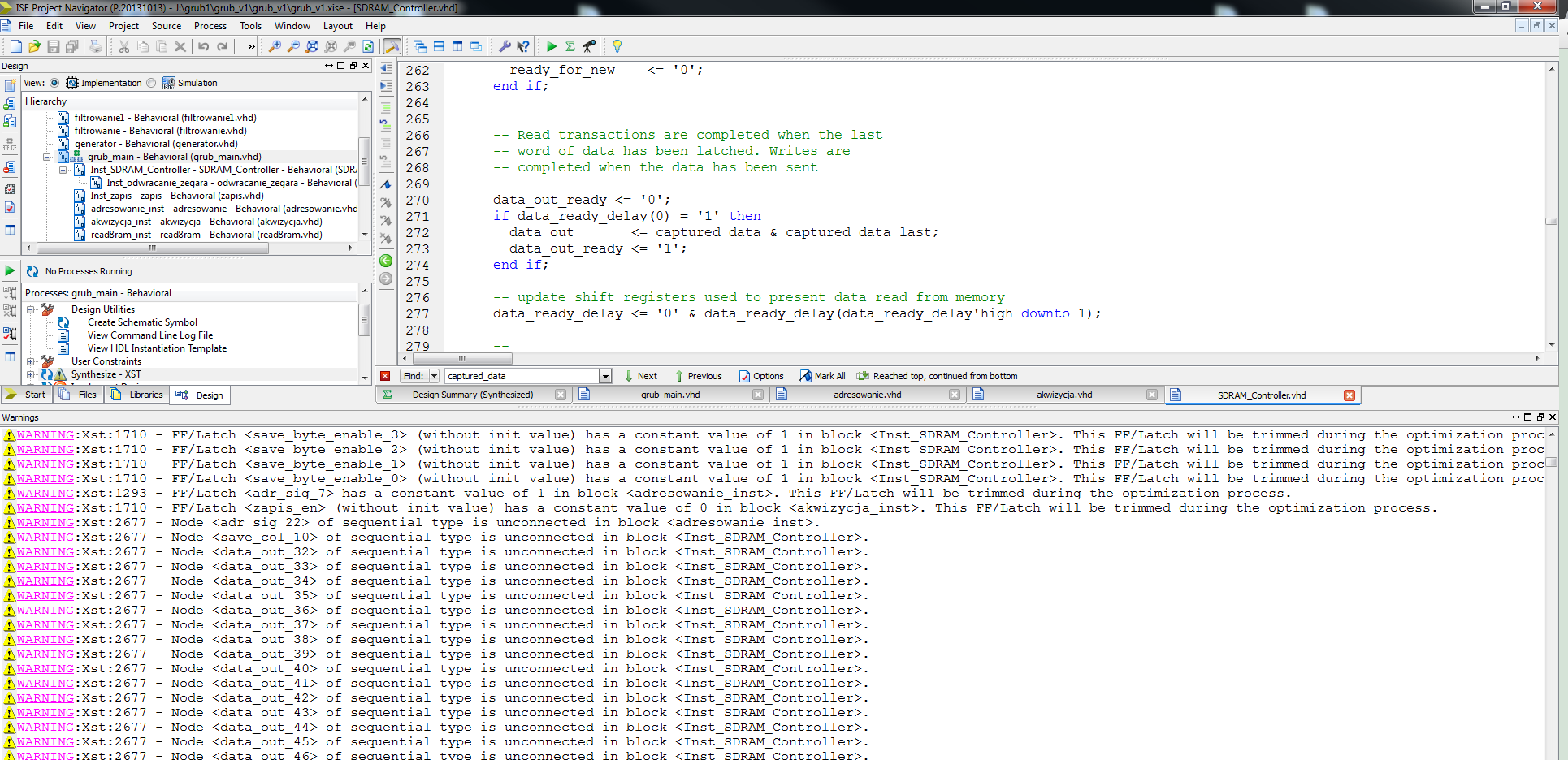Select the Implementation view radio button
The height and width of the screenshot is (760, 1568).
[x=54, y=83]
